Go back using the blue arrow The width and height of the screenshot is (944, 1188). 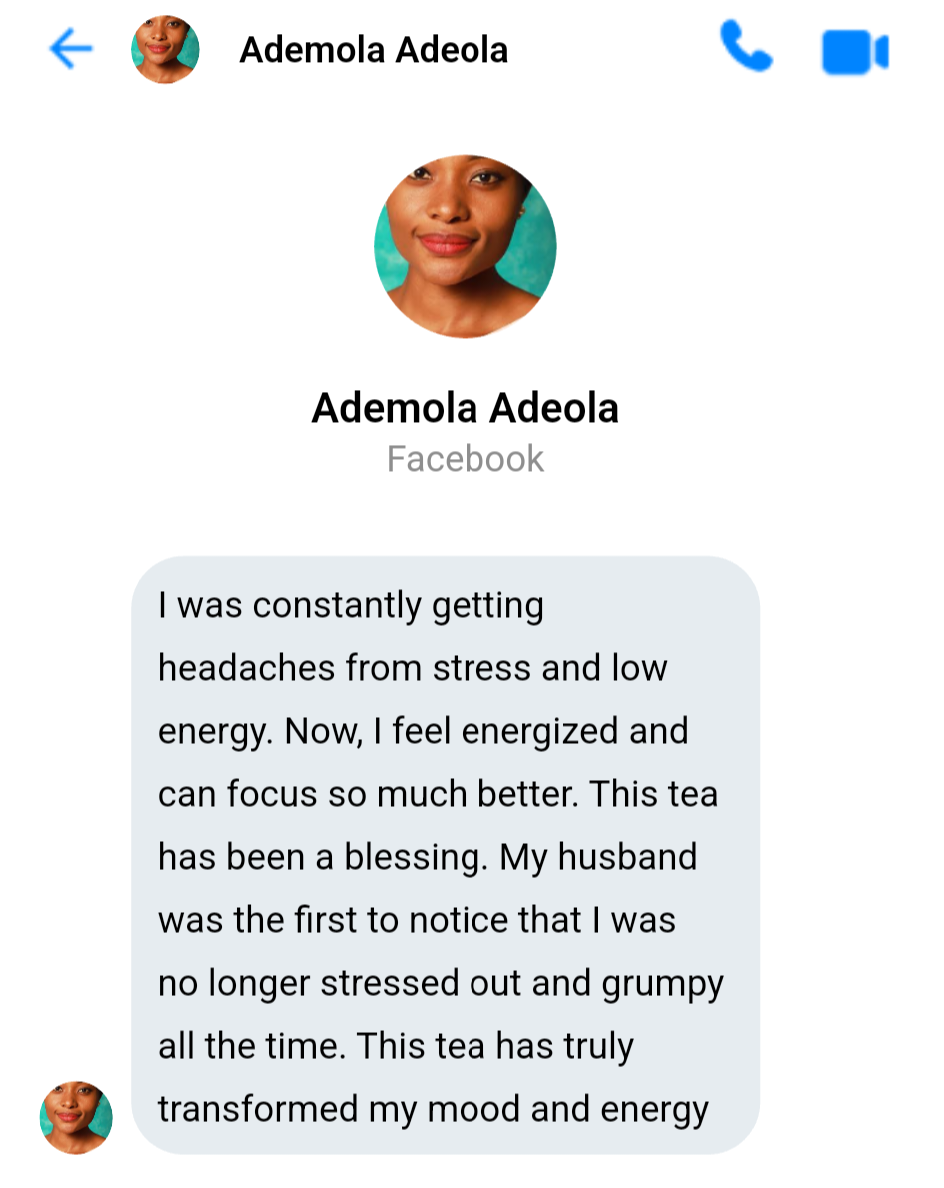[71, 49]
